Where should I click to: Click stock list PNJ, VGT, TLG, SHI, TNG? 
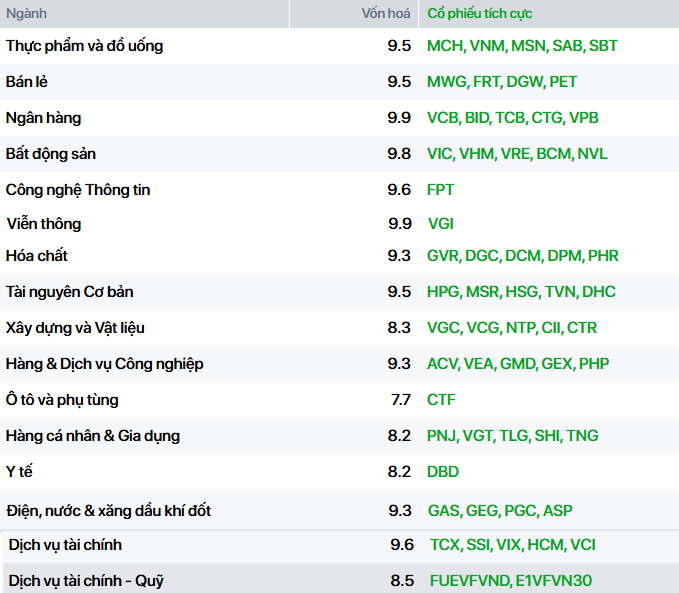(x=513, y=435)
